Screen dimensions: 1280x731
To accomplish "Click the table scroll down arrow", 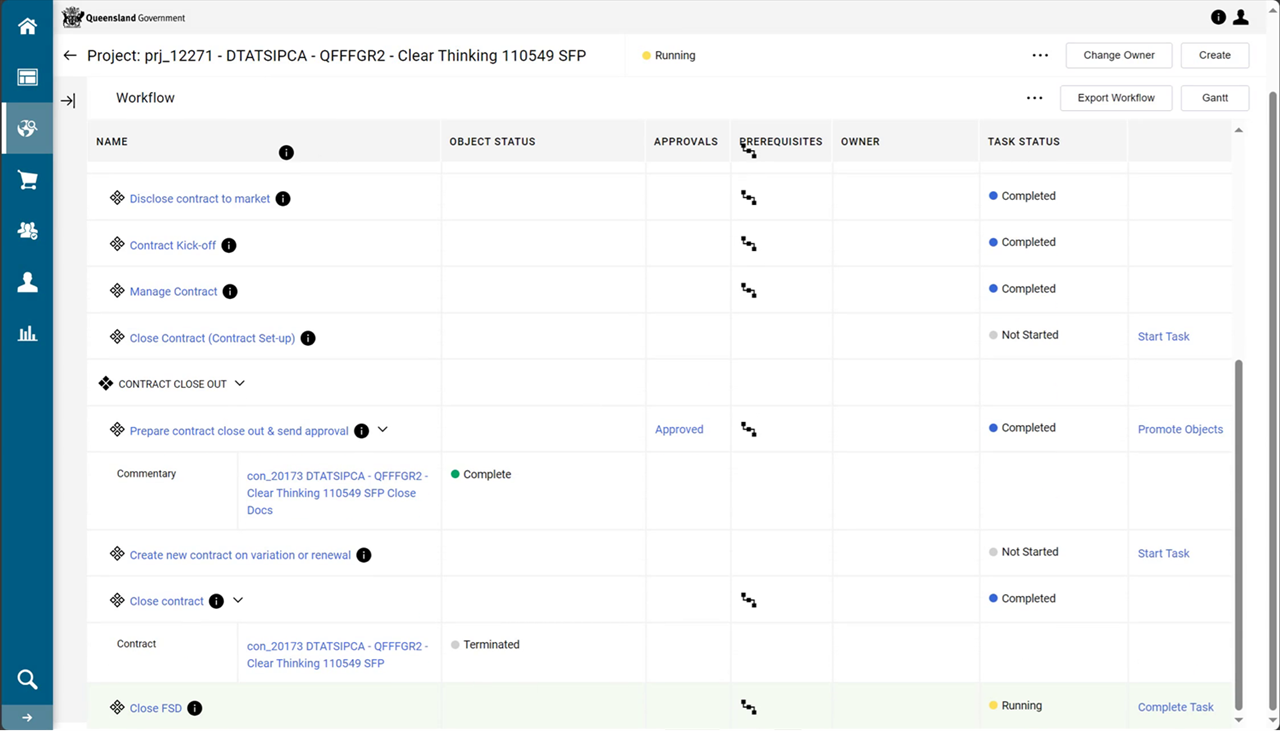I will (1239, 720).
